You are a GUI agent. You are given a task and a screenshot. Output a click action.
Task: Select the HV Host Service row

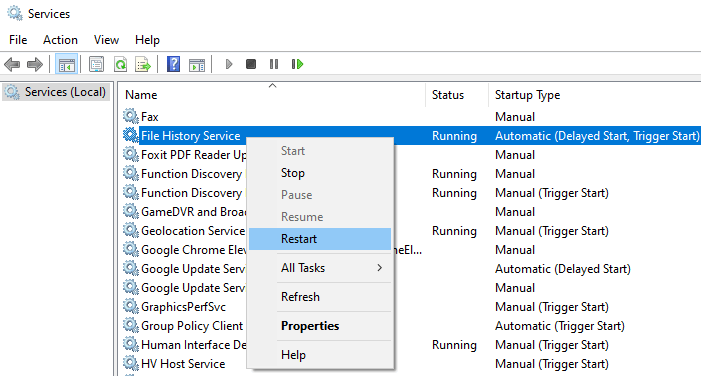coord(410,364)
